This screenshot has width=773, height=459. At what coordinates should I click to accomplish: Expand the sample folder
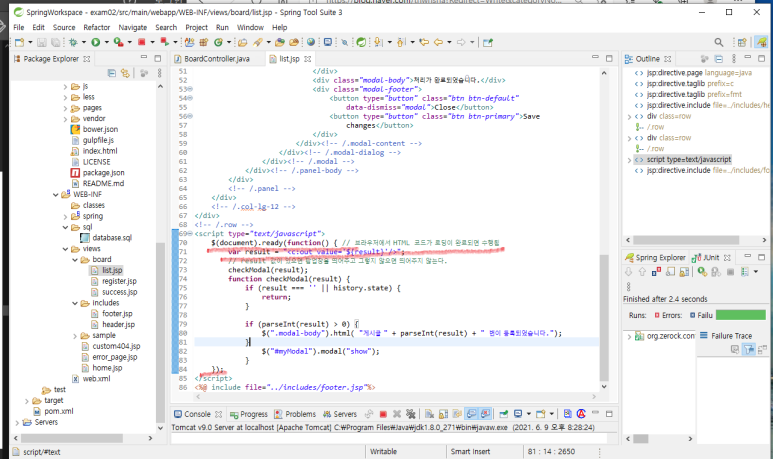click(x=75, y=336)
